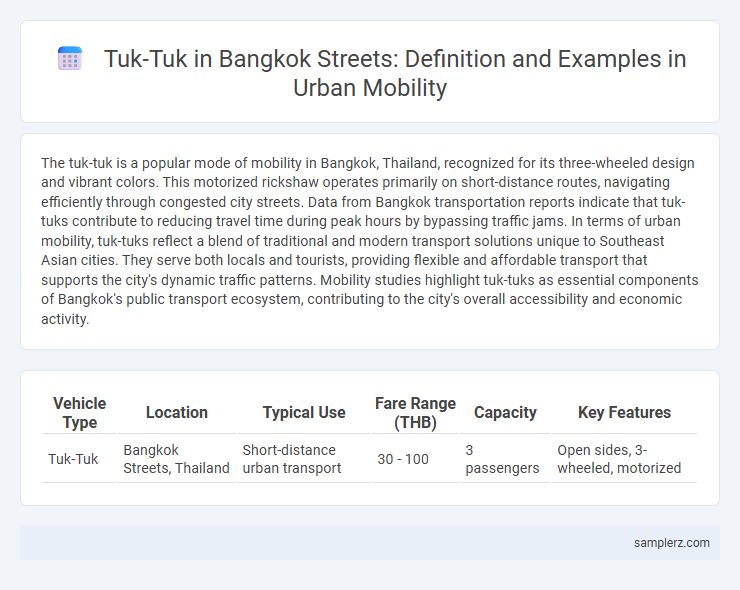Click the Vehicle Type column header
The width and height of the screenshot is (740, 590).
[79, 413]
